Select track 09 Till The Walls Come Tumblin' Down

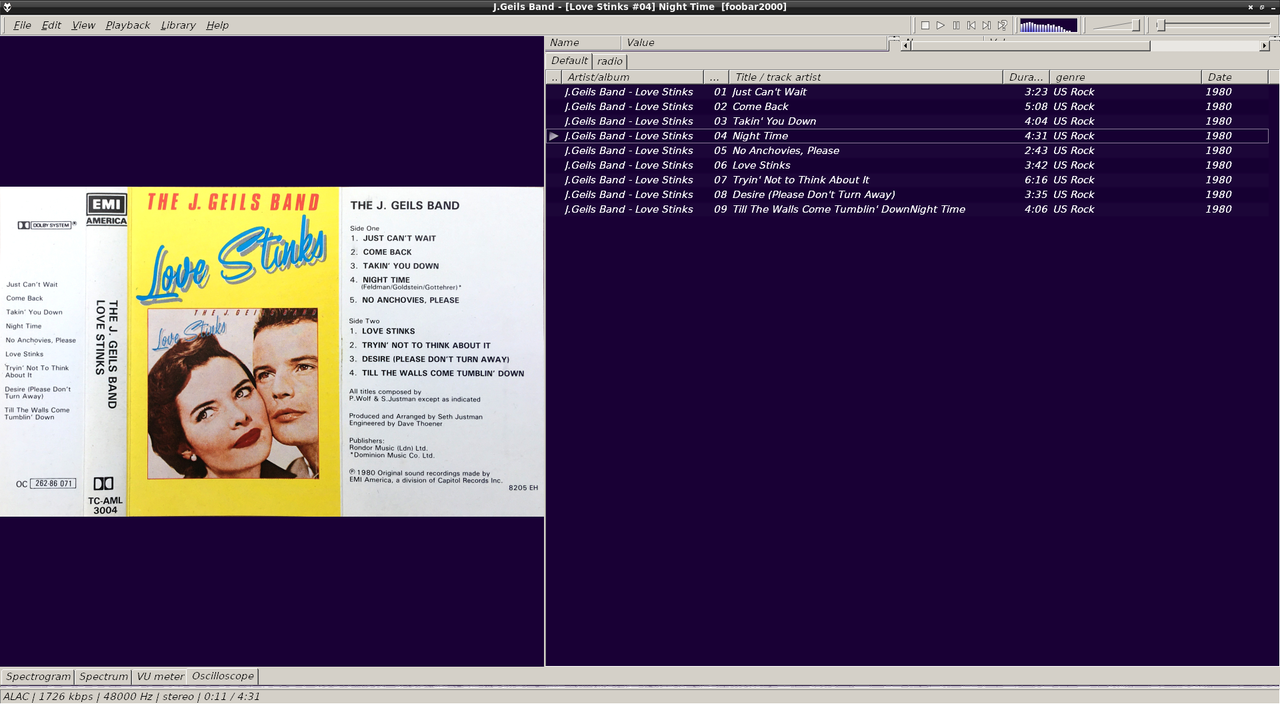907,209
